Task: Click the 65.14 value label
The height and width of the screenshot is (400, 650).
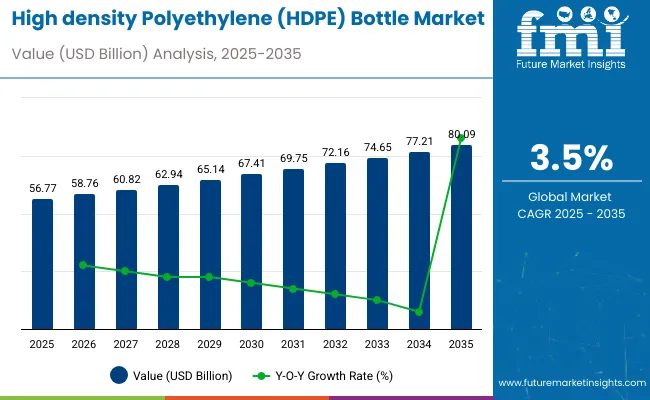Action: (211, 170)
